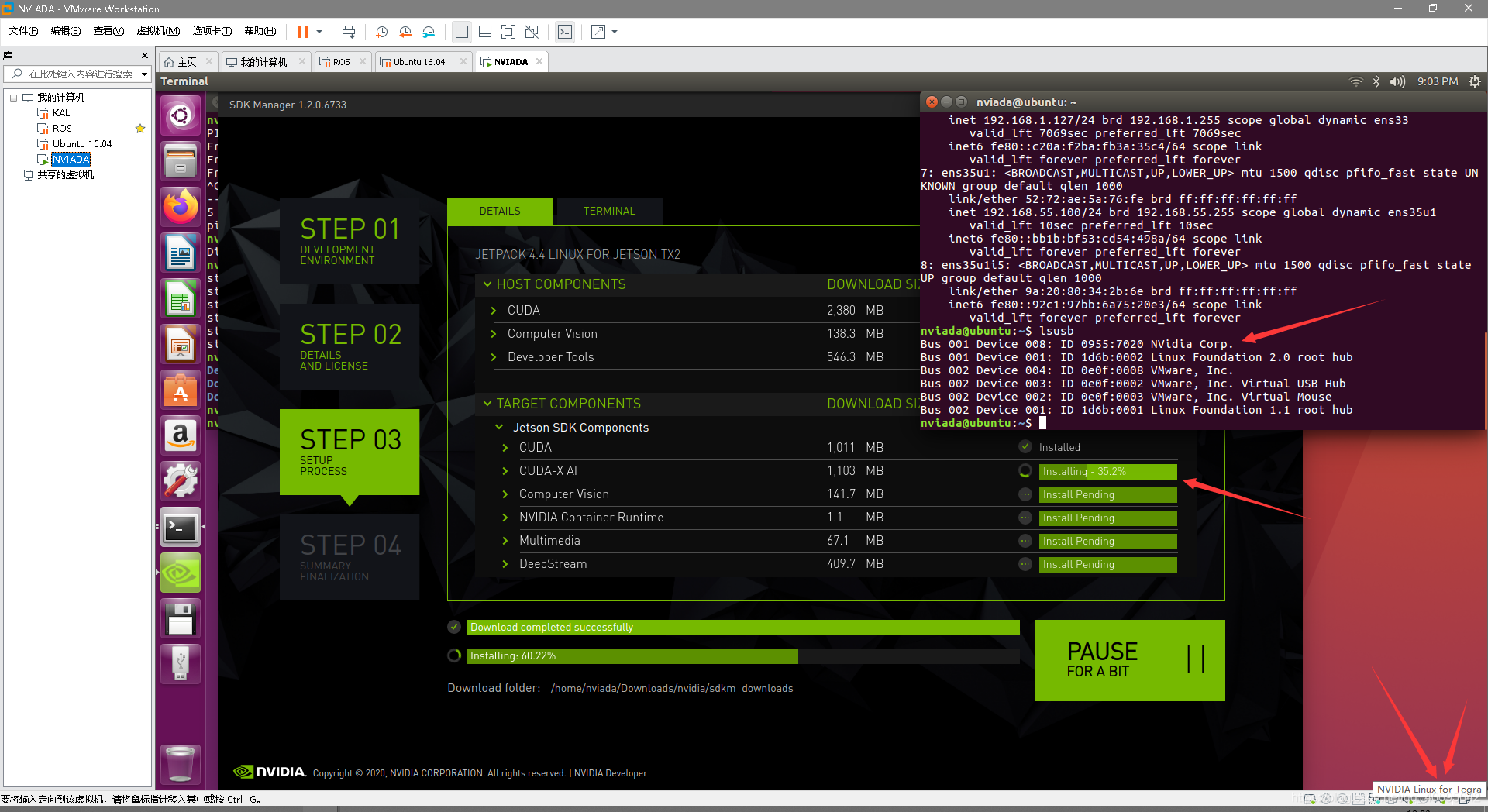Switch to the TERMINAL tab in SDK Manager
This screenshot has height=812, width=1488.
(x=609, y=211)
